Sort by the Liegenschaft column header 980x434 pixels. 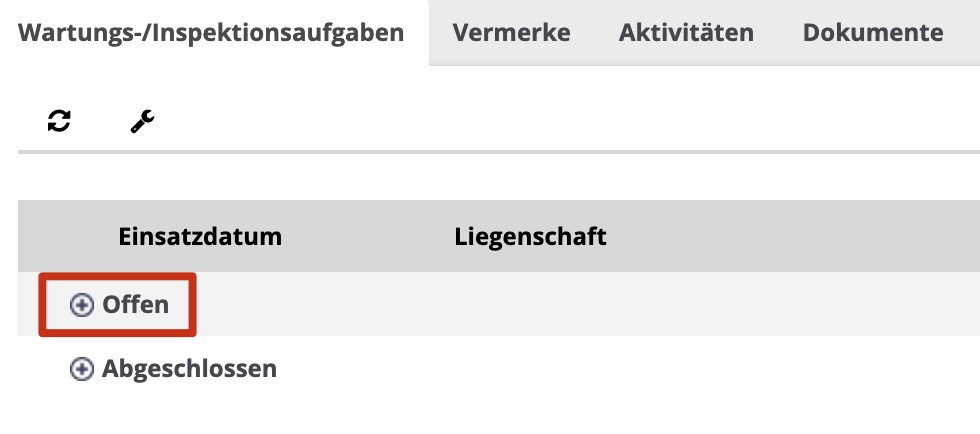click(530, 237)
